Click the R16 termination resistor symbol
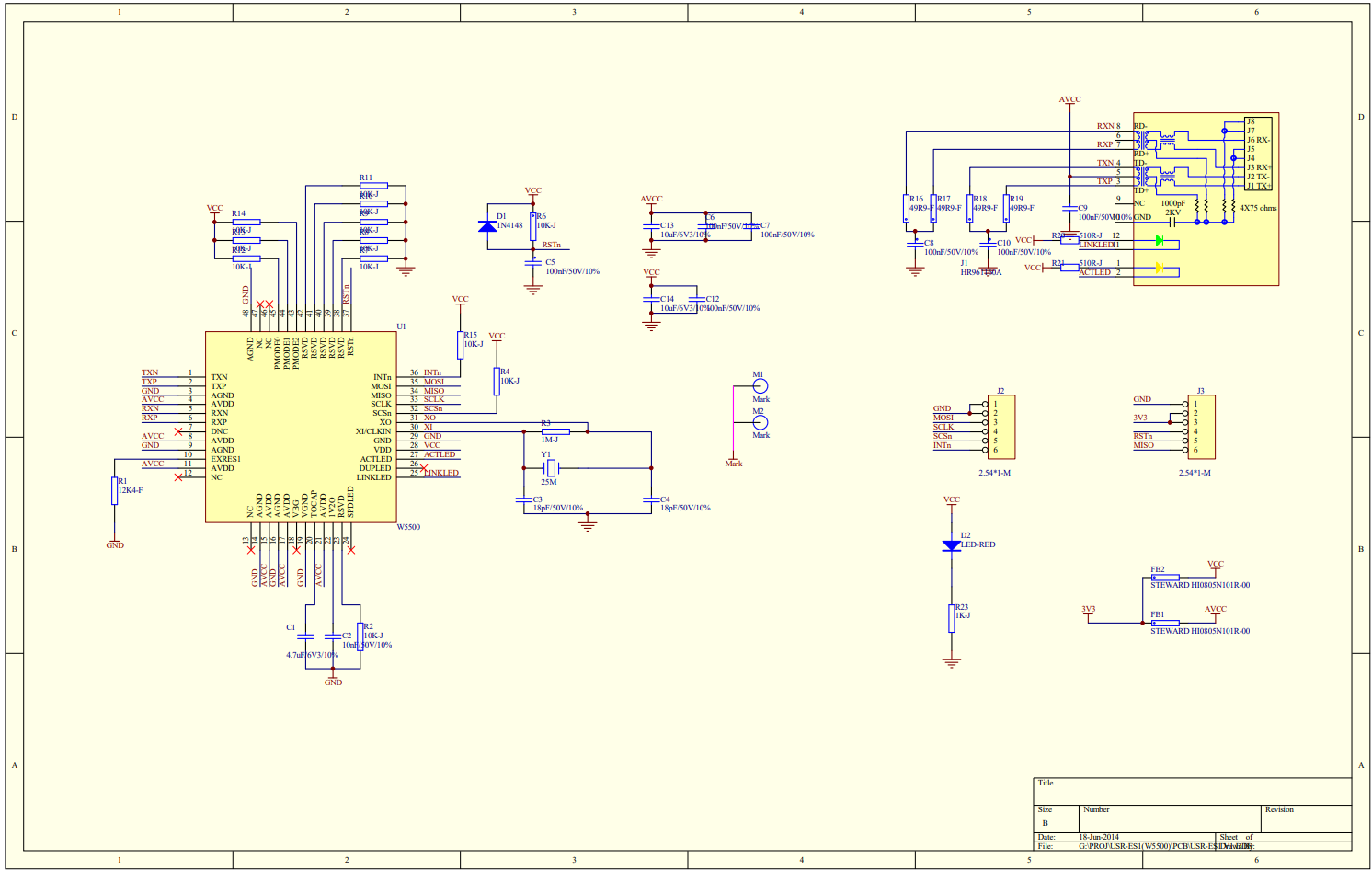The width and height of the screenshot is (1372, 871). click(906, 208)
